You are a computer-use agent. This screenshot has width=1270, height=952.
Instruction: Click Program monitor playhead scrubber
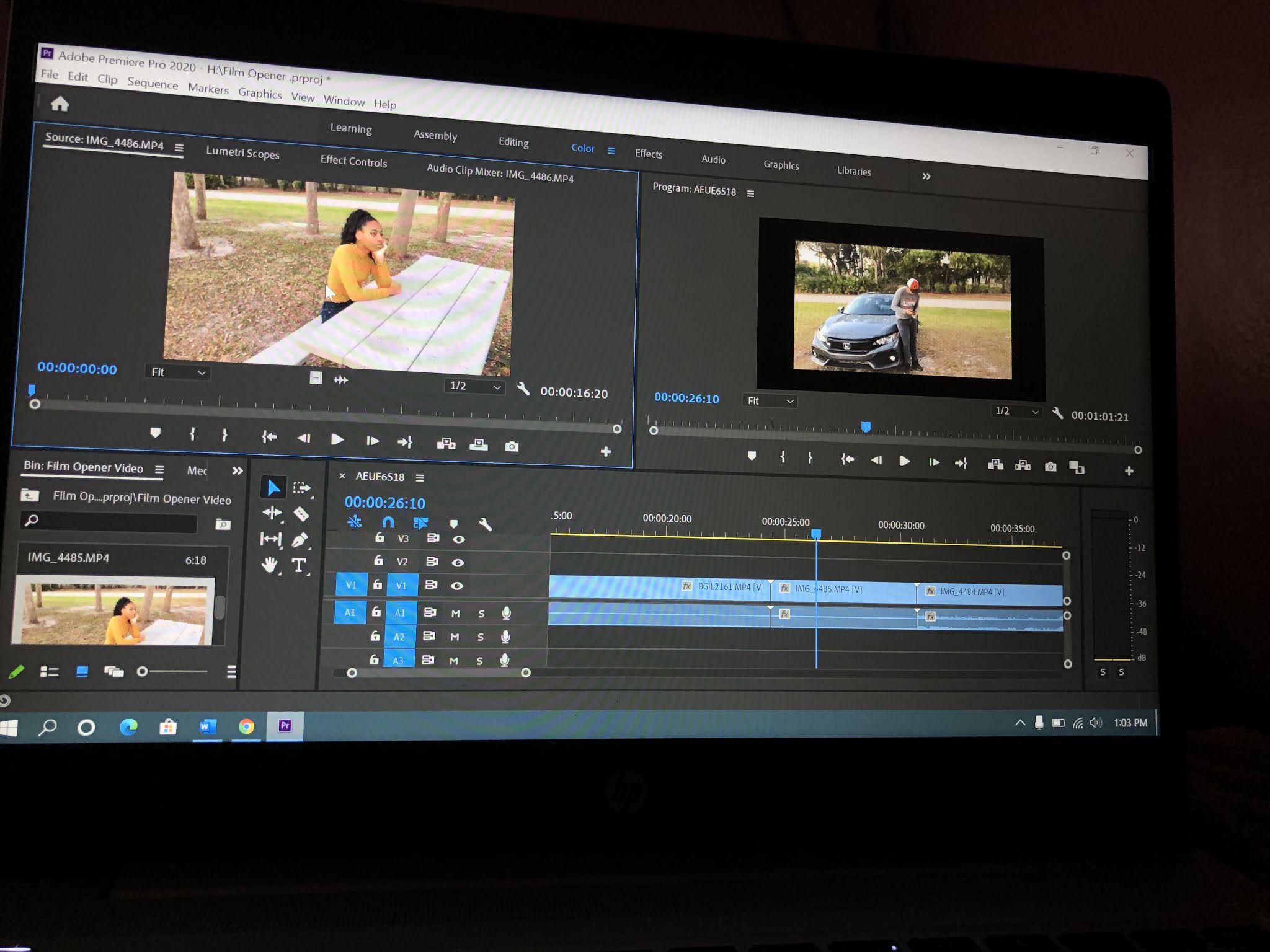866,426
